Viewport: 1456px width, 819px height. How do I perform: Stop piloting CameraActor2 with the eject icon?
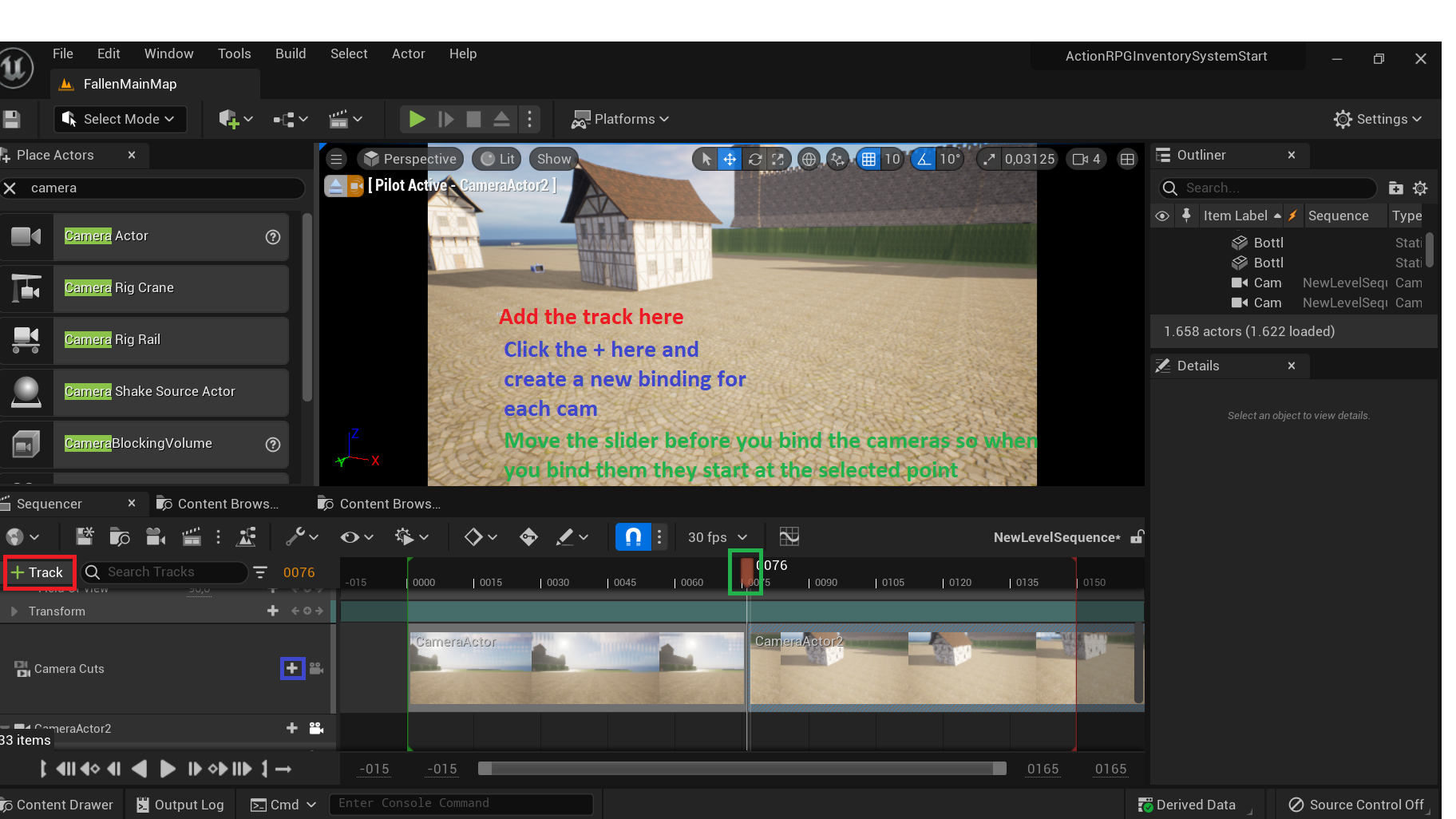pyautogui.click(x=336, y=186)
